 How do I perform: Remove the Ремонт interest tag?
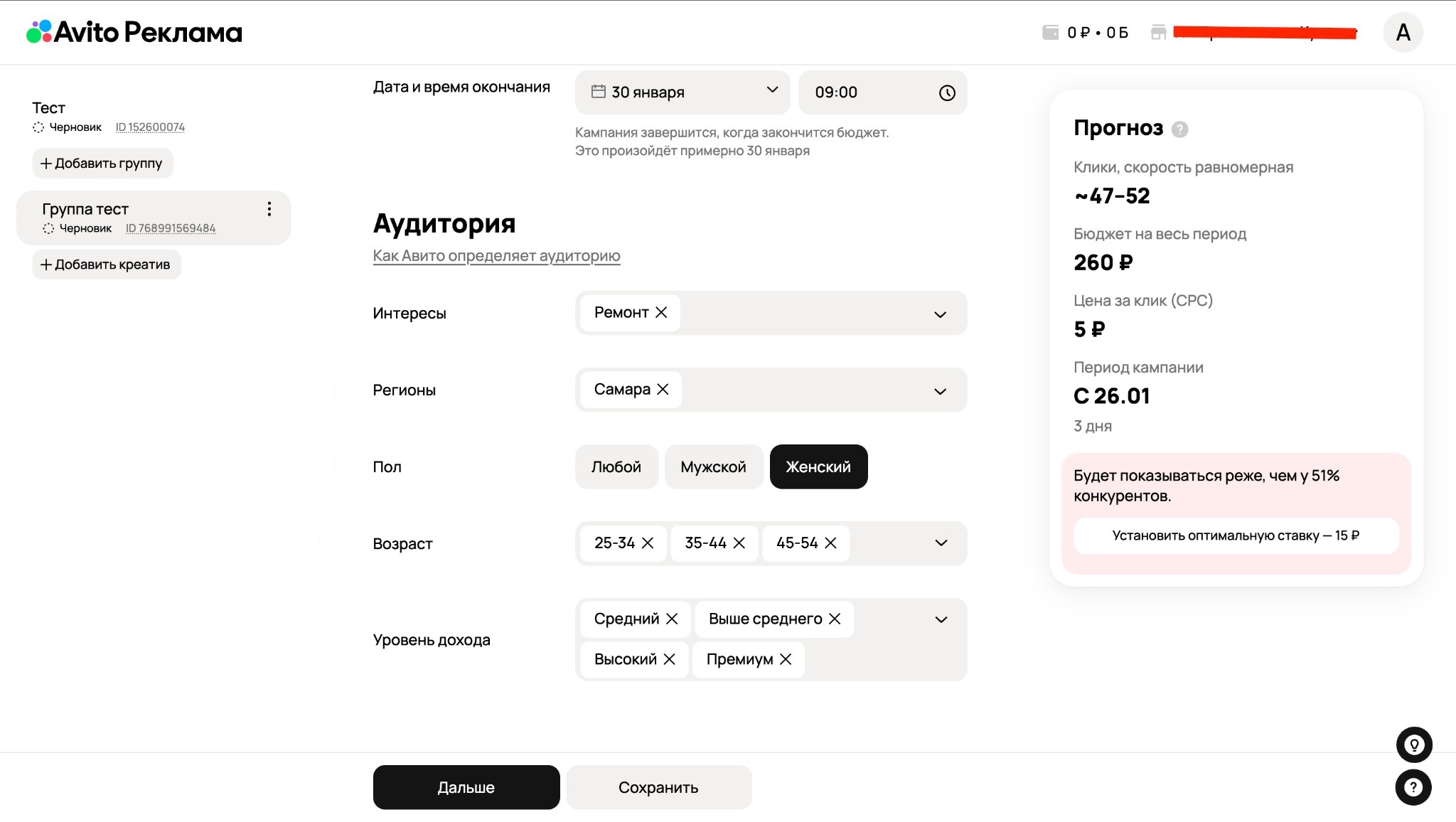(661, 313)
